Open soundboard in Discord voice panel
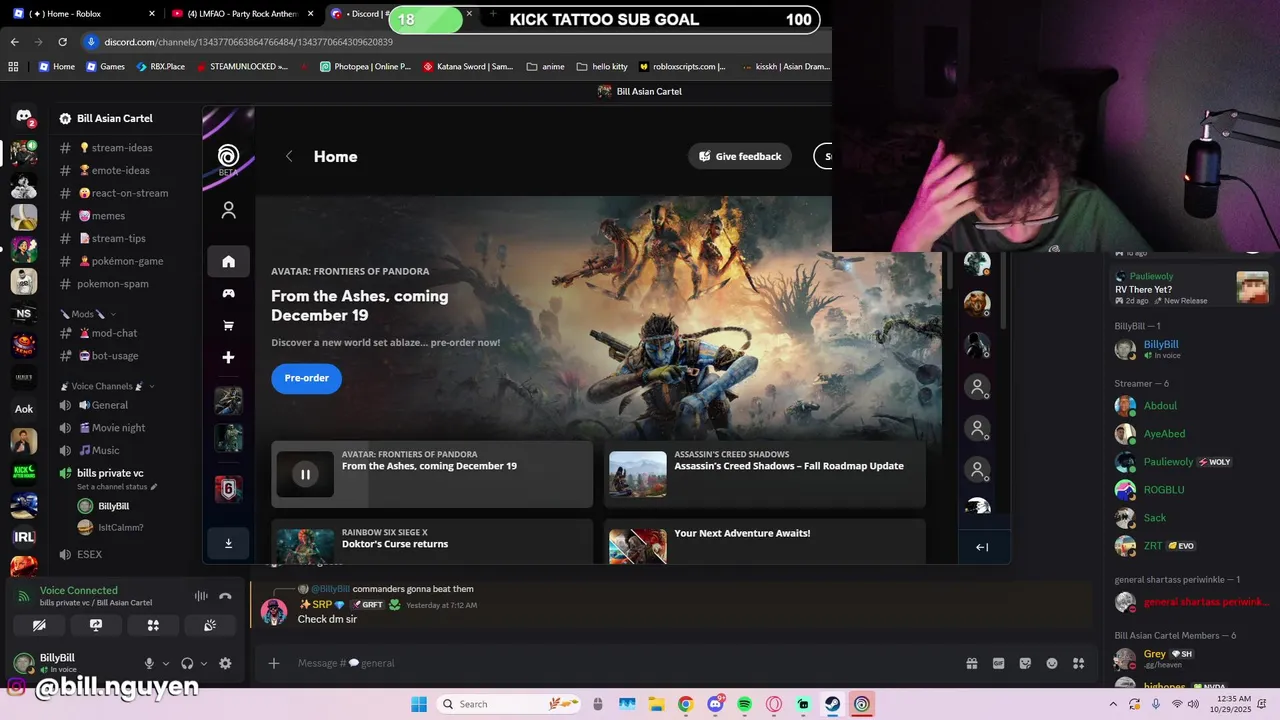This screenshot has width=1280, height=720. click(210, 625)
